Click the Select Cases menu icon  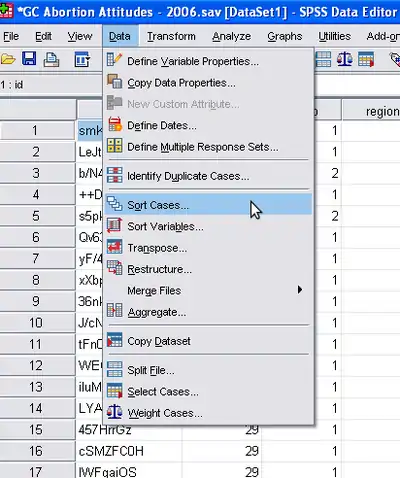[114, 391]
